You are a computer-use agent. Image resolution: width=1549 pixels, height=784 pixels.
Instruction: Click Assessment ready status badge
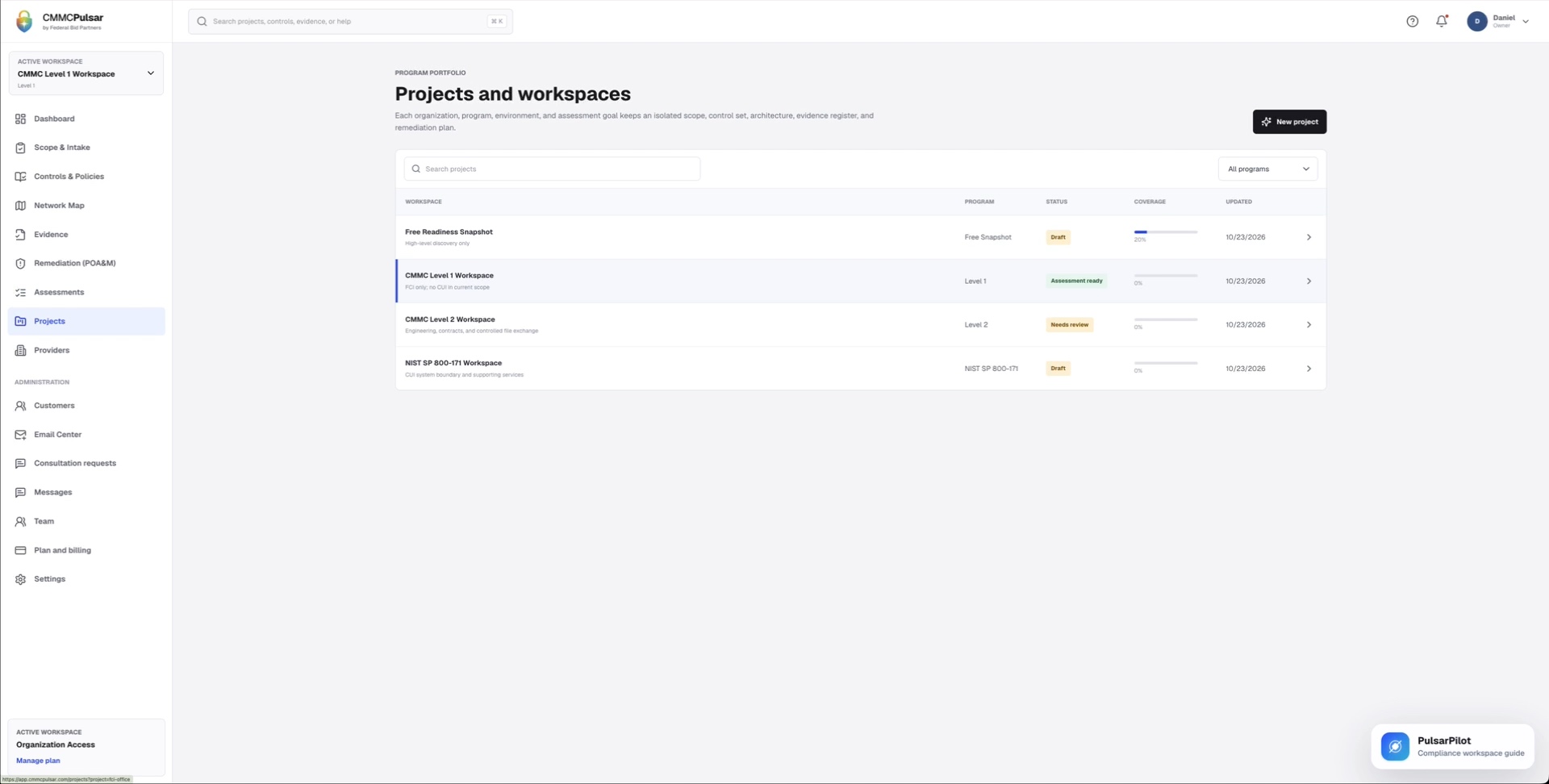coord(1076,281)
